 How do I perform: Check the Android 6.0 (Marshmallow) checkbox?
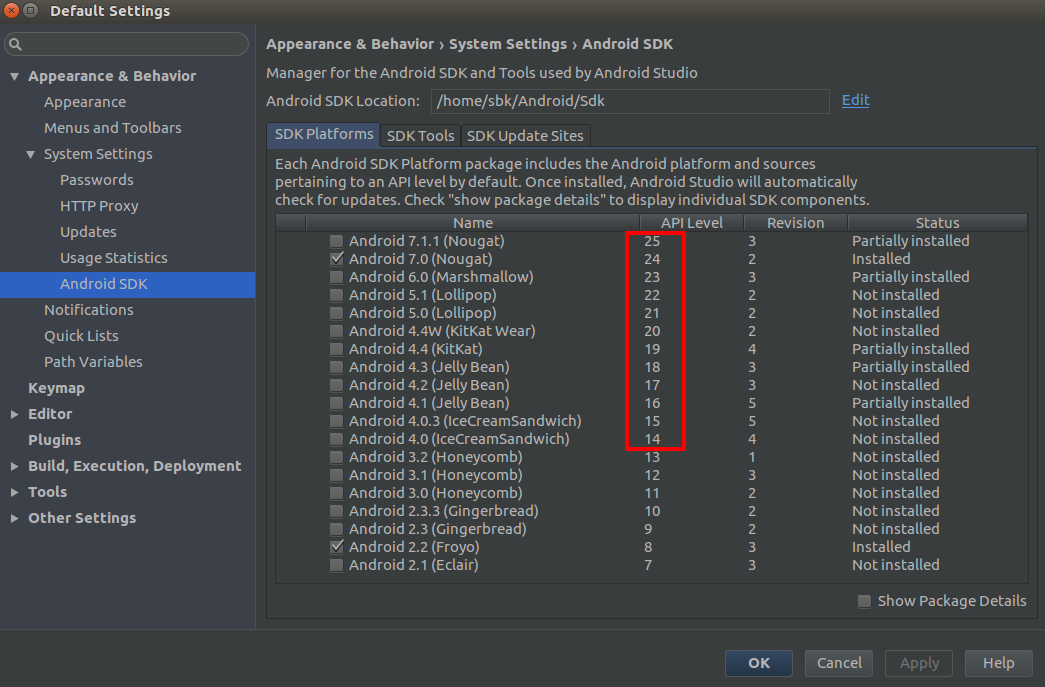coord(337,277)
